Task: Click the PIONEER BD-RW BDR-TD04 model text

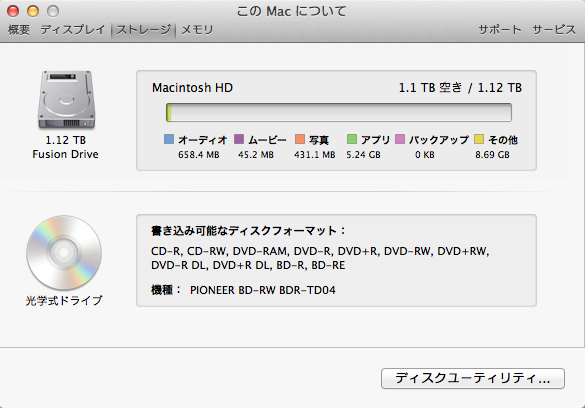Action: pyautogui.click(x=263, y=290)
